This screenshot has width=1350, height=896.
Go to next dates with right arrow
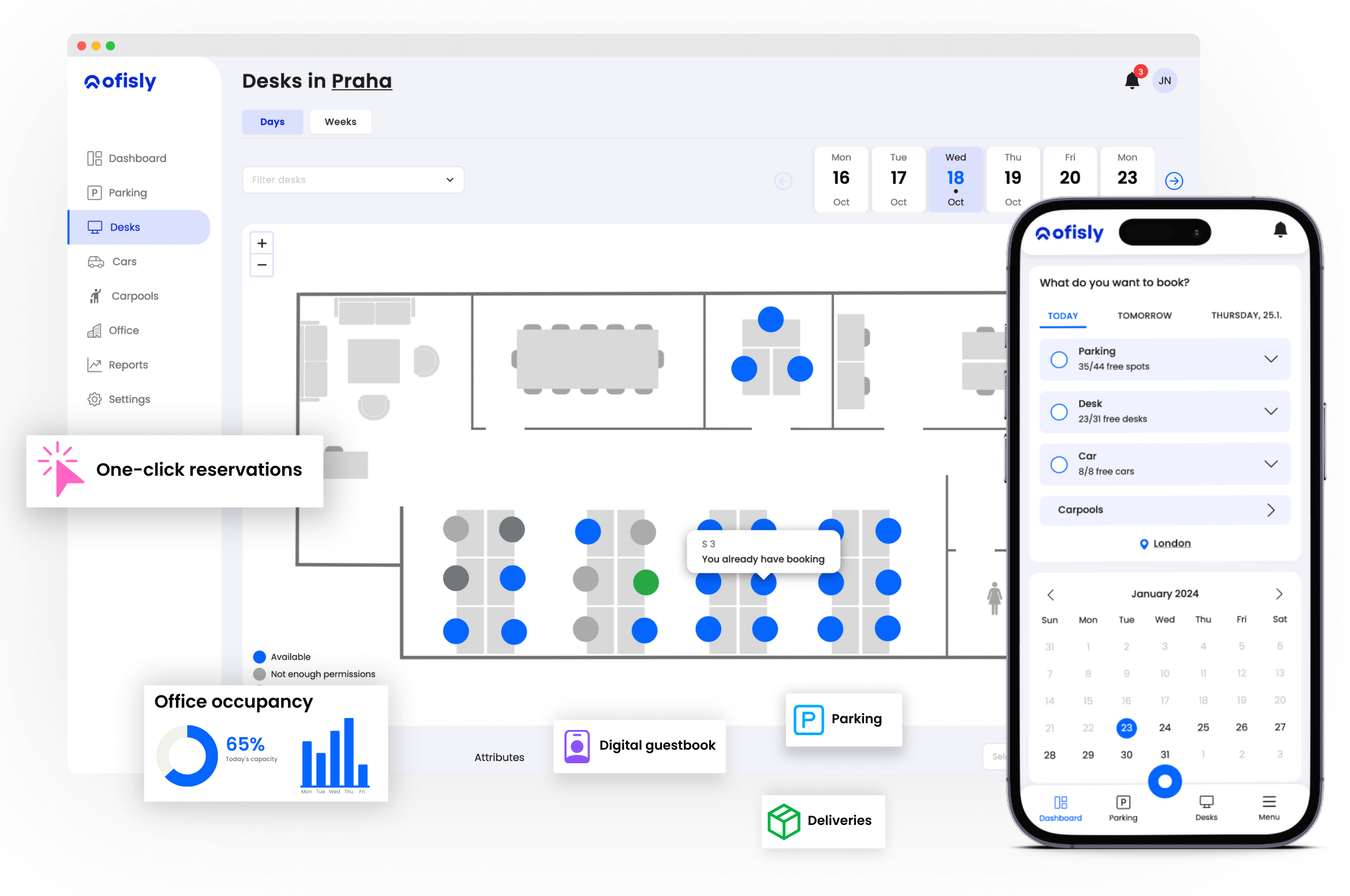[x=1174, y=181]
